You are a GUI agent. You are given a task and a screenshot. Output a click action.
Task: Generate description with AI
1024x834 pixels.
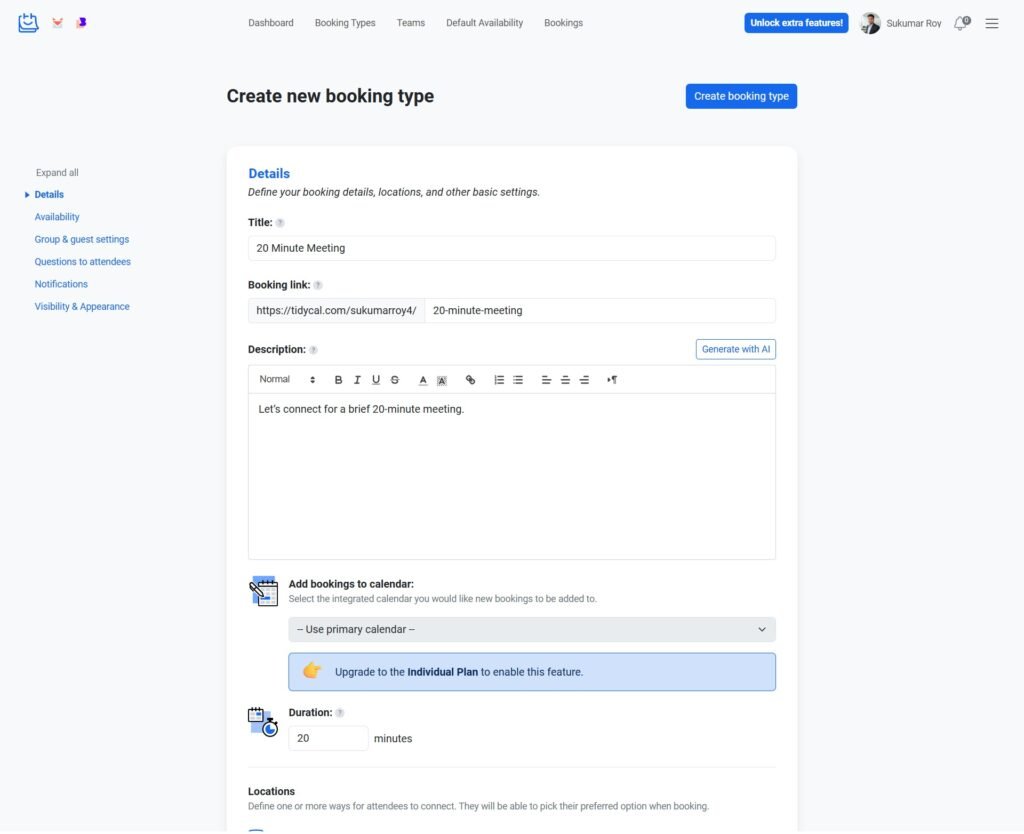(735, 349)
